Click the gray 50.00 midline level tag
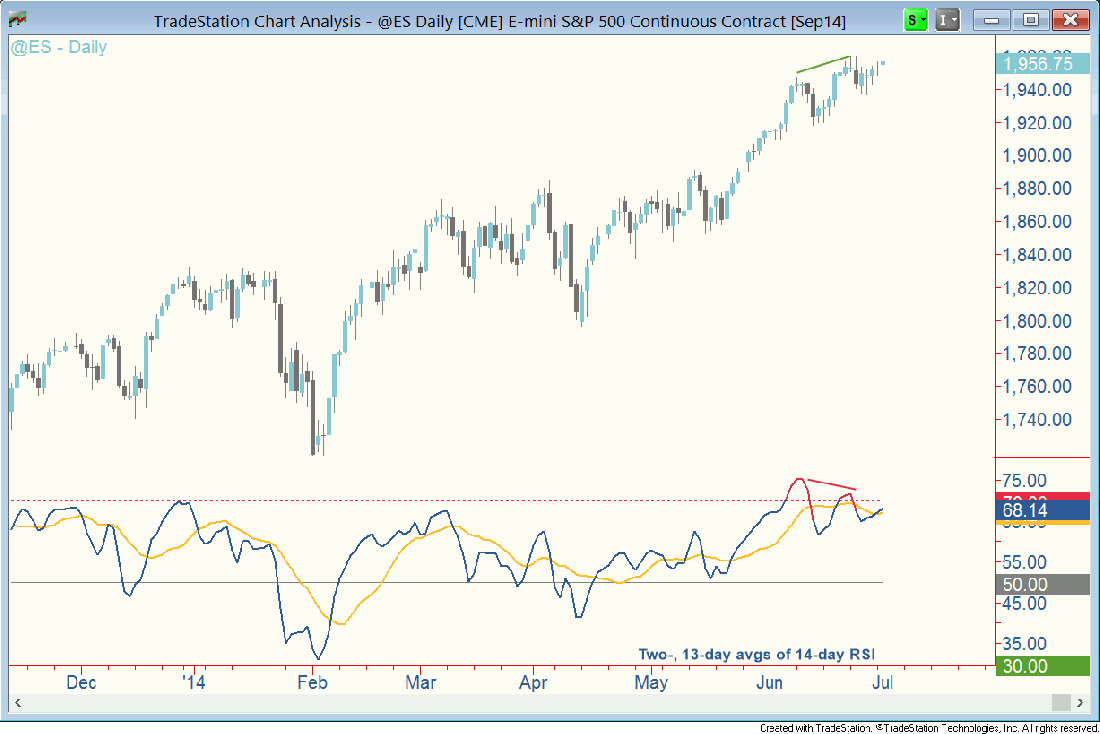The image size is (1100, 734). coord(1037,585)
